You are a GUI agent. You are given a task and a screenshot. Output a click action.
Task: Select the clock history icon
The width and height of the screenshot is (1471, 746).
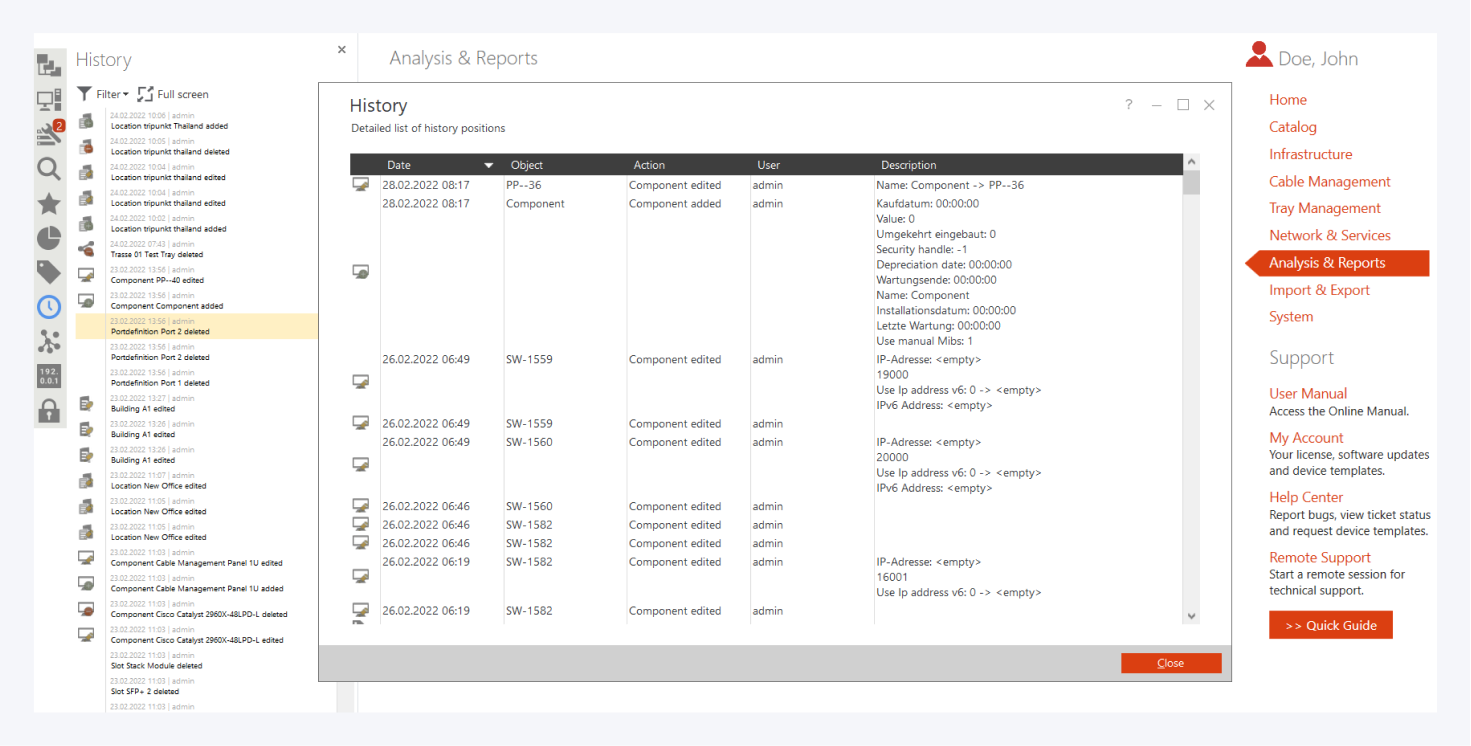(x=49, y=307)
